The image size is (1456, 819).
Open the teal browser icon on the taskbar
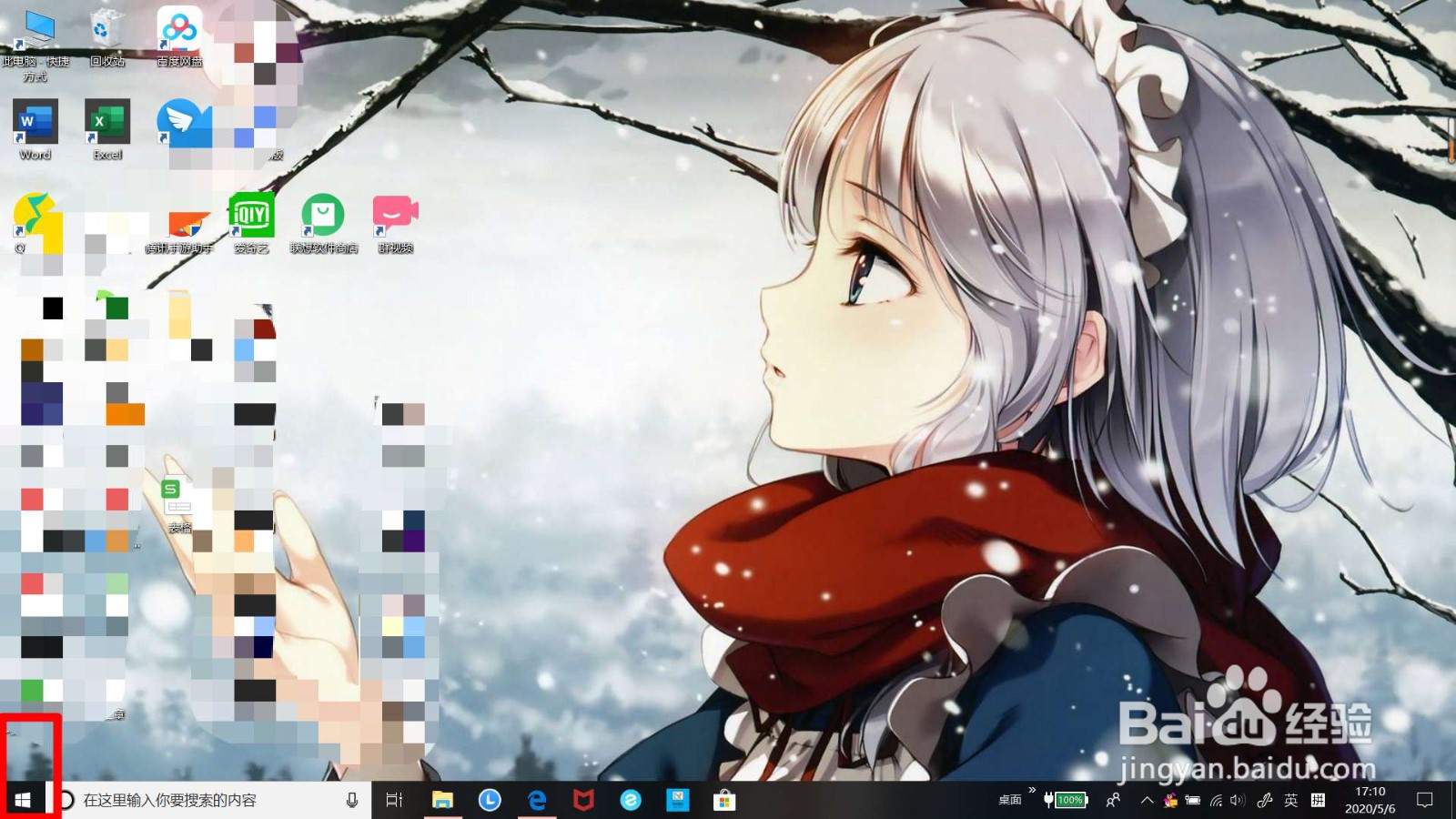tap(631, 800)
